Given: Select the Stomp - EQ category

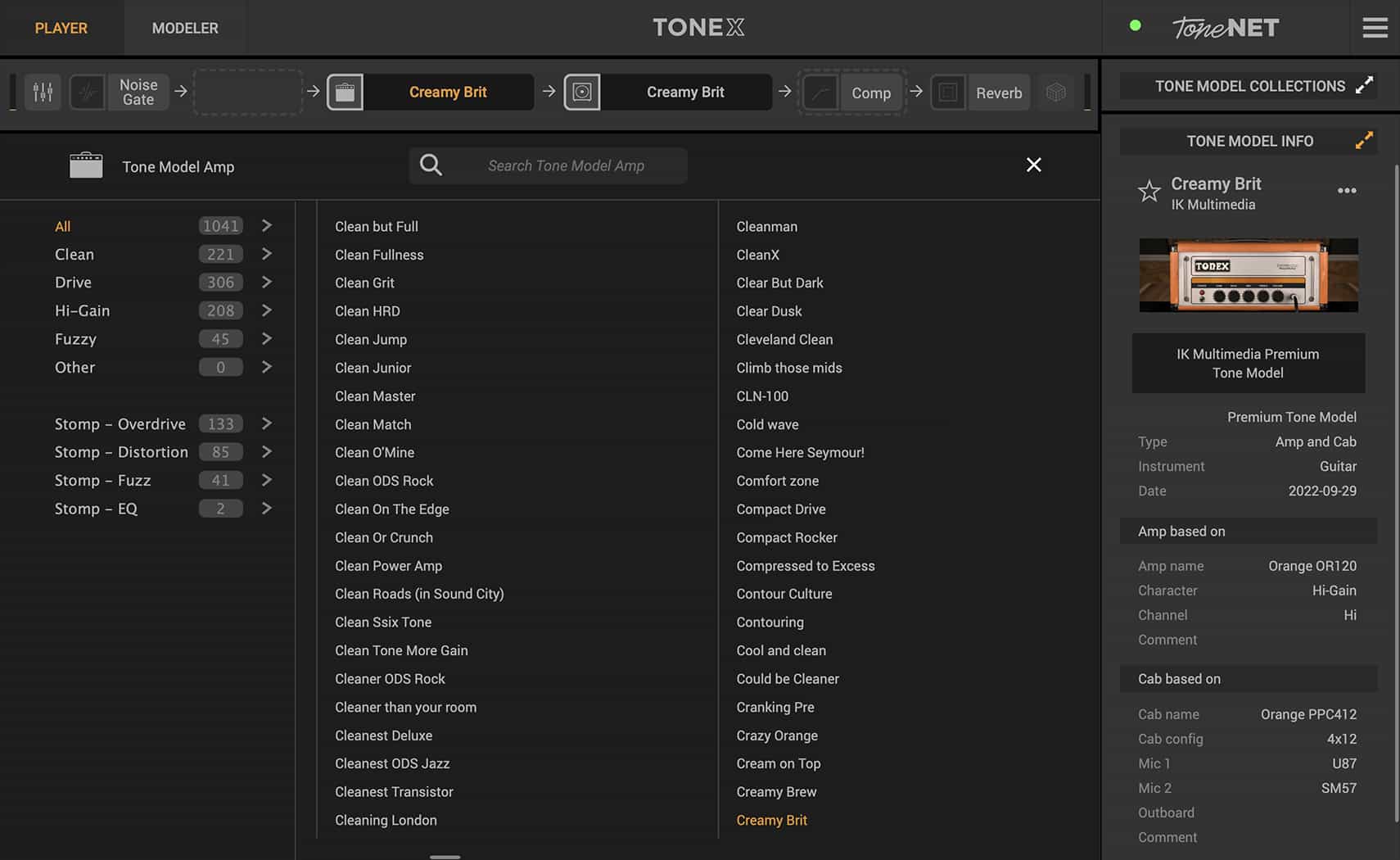Looking at the screenshot, I should click(x=96, y=509).
